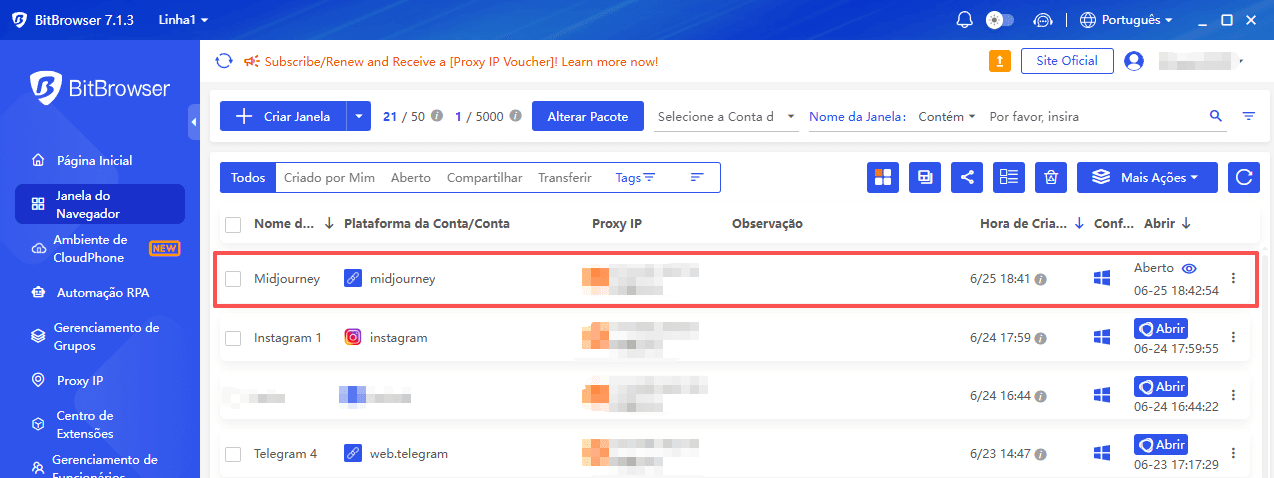Click the refresh list button

tap(1244, 177)
